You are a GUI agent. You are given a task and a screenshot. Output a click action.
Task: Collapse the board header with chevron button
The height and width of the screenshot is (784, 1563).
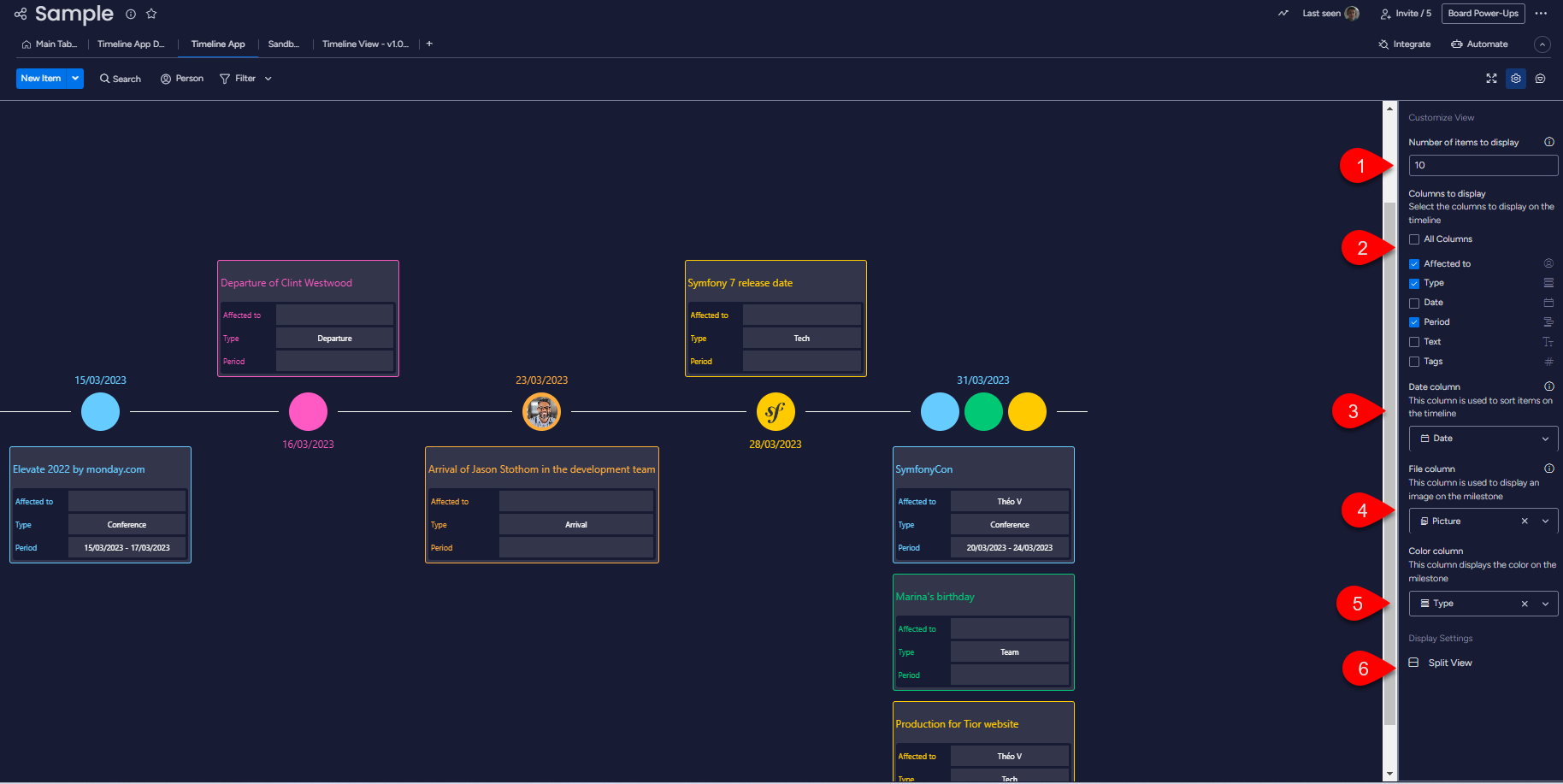1542,44
